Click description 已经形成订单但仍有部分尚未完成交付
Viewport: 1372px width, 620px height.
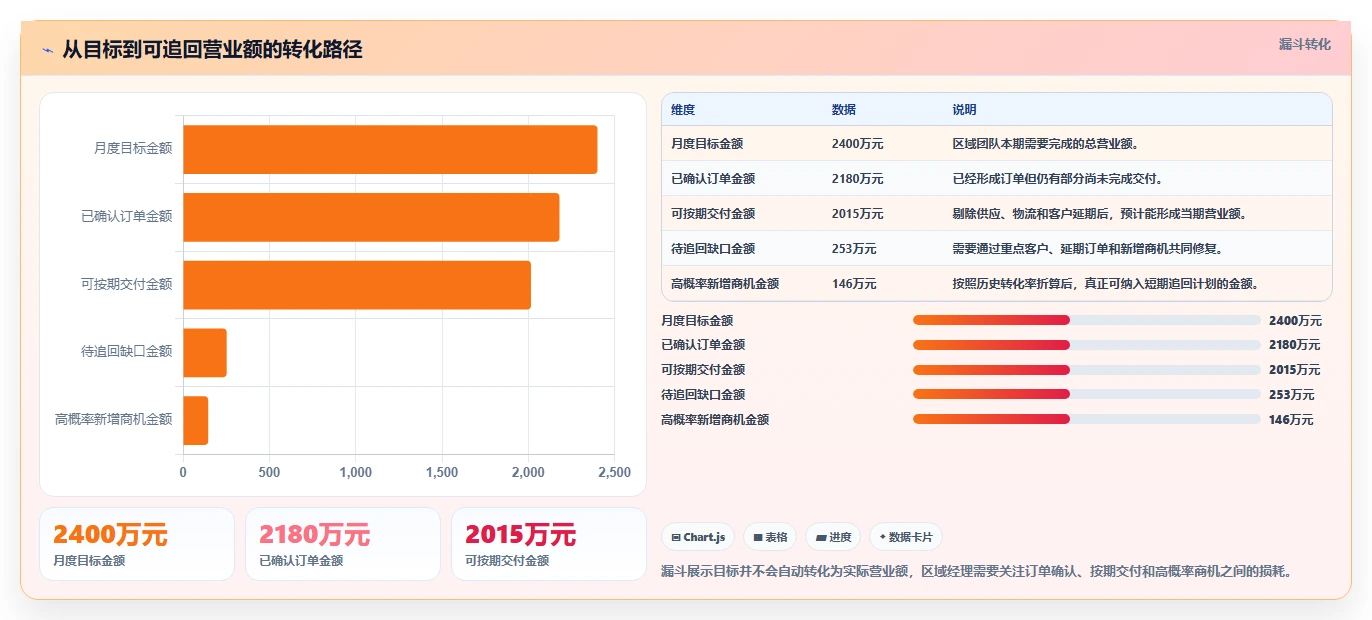pos(1058,179)
